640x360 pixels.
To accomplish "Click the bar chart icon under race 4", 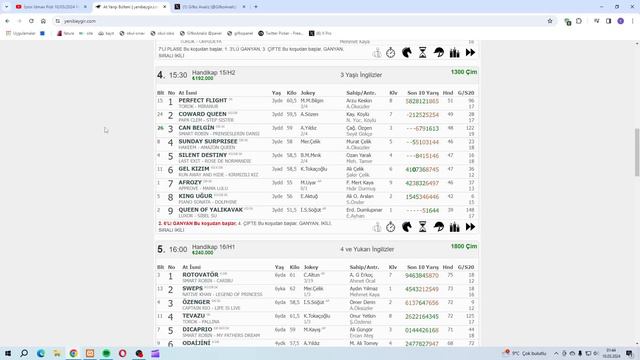I will click(x=454, y=227).
